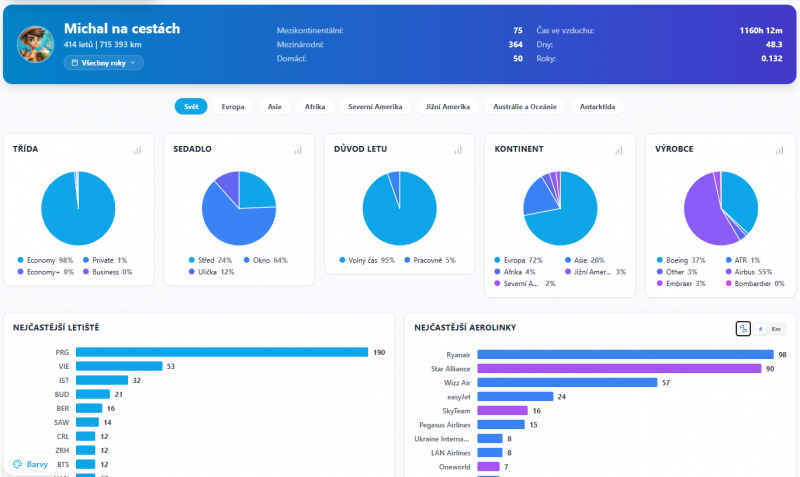The width and height of the screenshot is (800, 477).
Task: Select the Jižní Amerika tab
Action: 447,106
